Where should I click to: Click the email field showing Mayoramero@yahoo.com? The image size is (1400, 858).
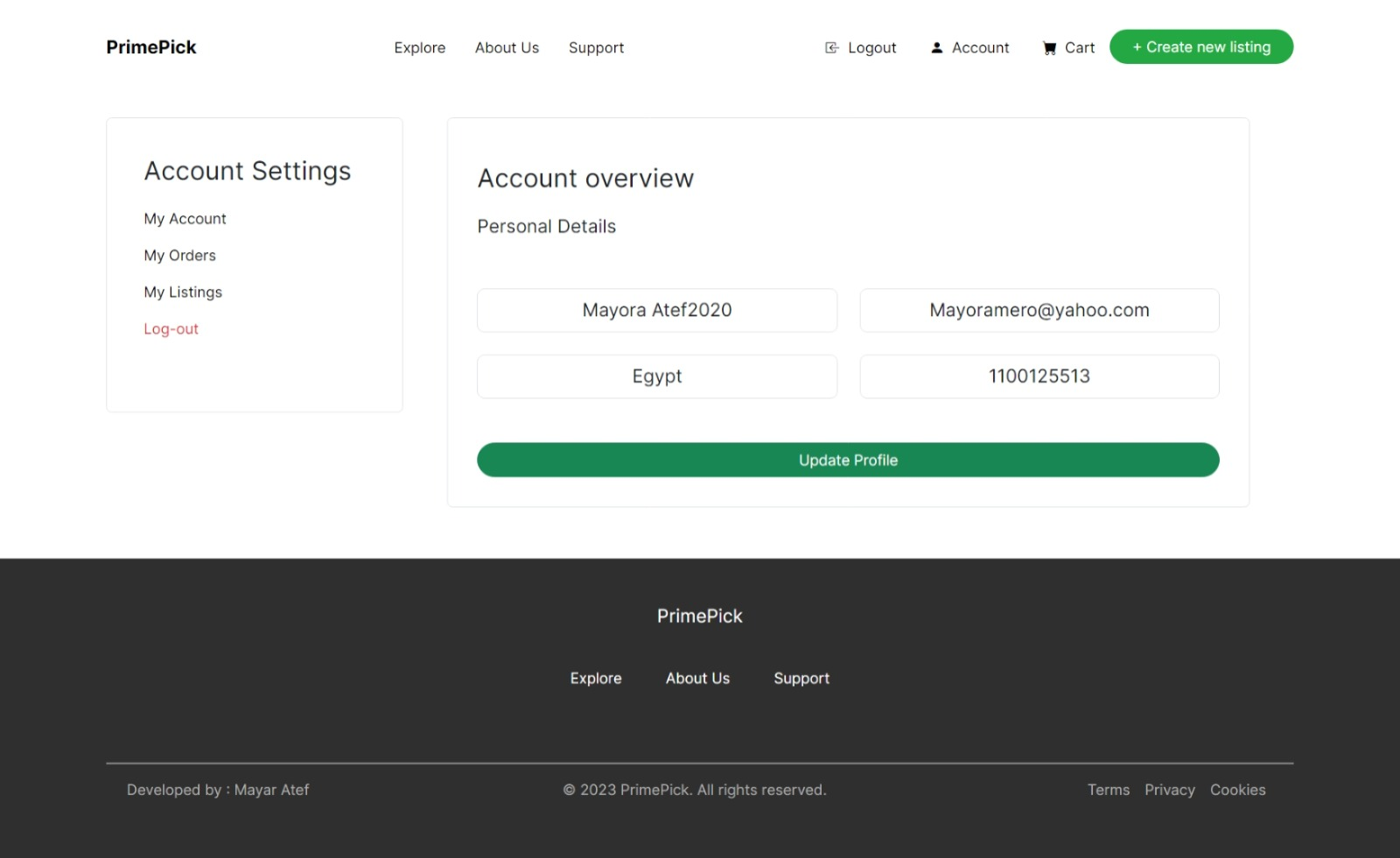[x=1039, y=310]
